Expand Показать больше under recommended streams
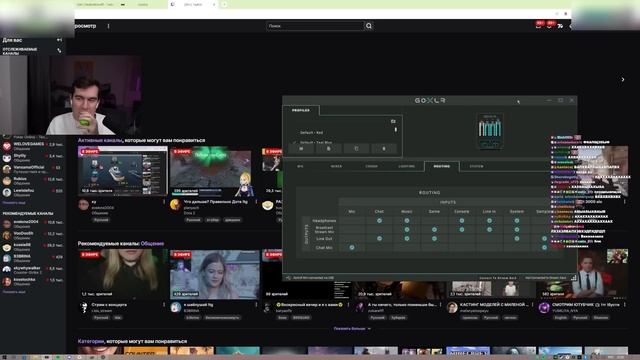The image size is (640, 360). (x=352, y=329)
